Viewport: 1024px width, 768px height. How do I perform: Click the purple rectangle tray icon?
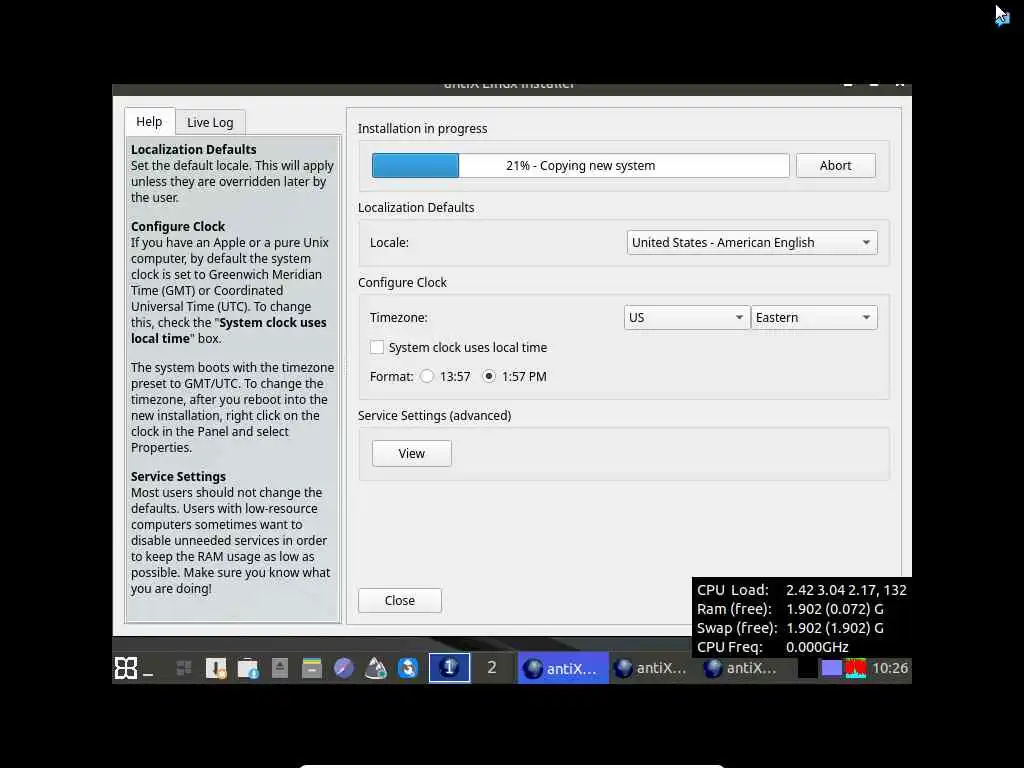pos(831,668)
